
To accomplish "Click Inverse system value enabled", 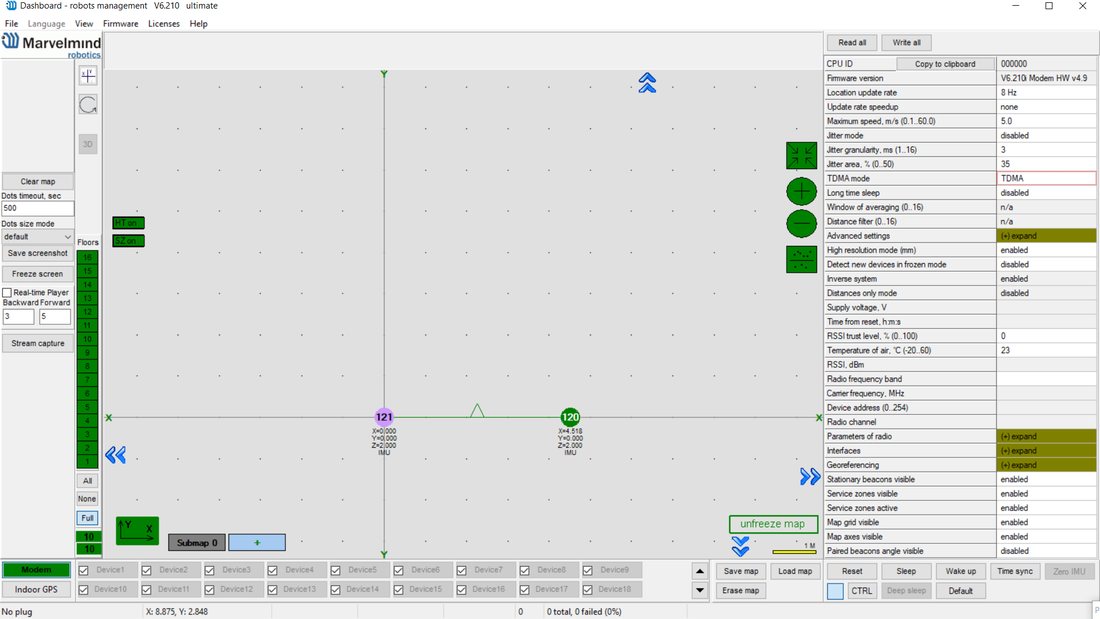I will coord(1047,279).
